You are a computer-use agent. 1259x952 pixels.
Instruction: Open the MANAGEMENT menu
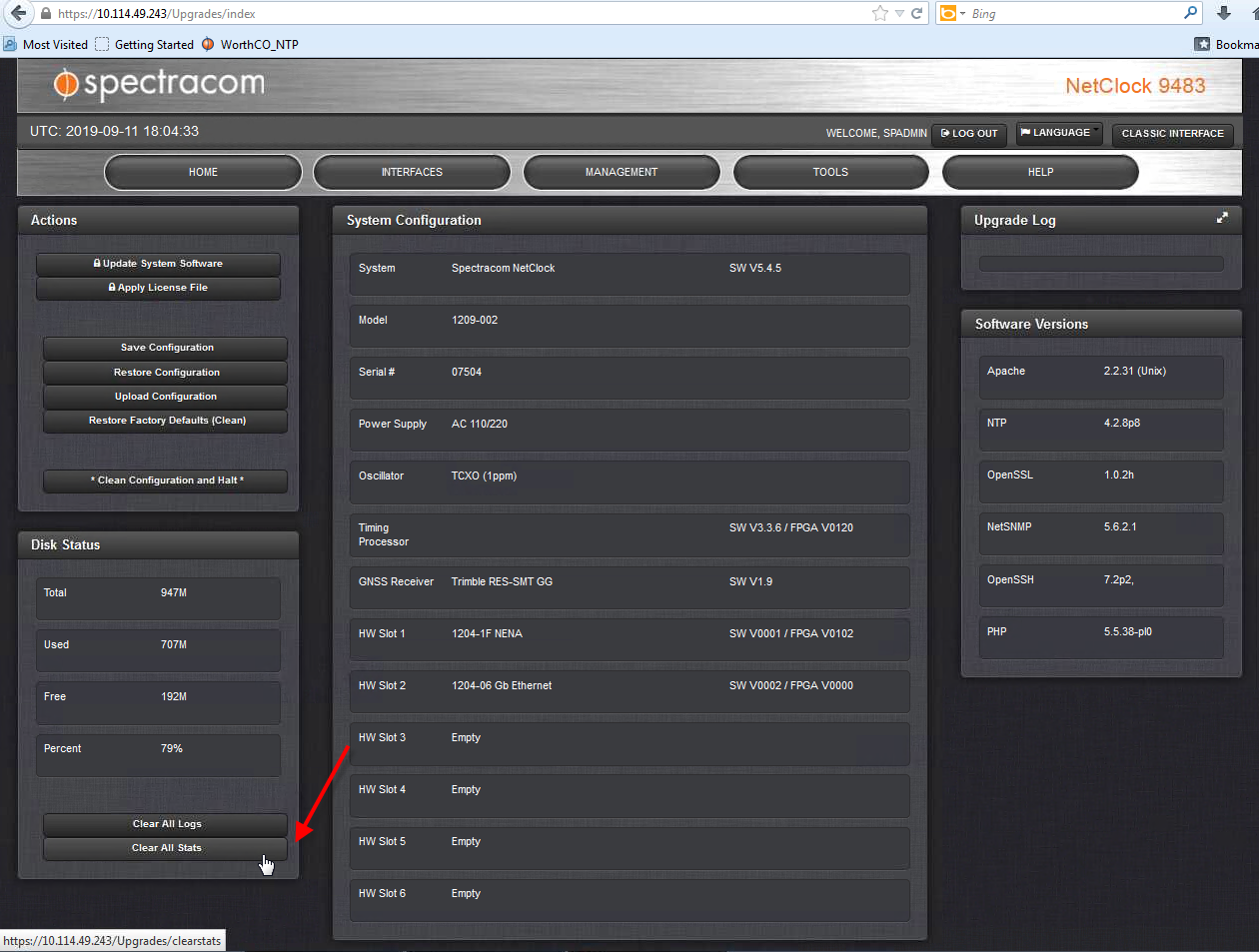click(622, 172)
